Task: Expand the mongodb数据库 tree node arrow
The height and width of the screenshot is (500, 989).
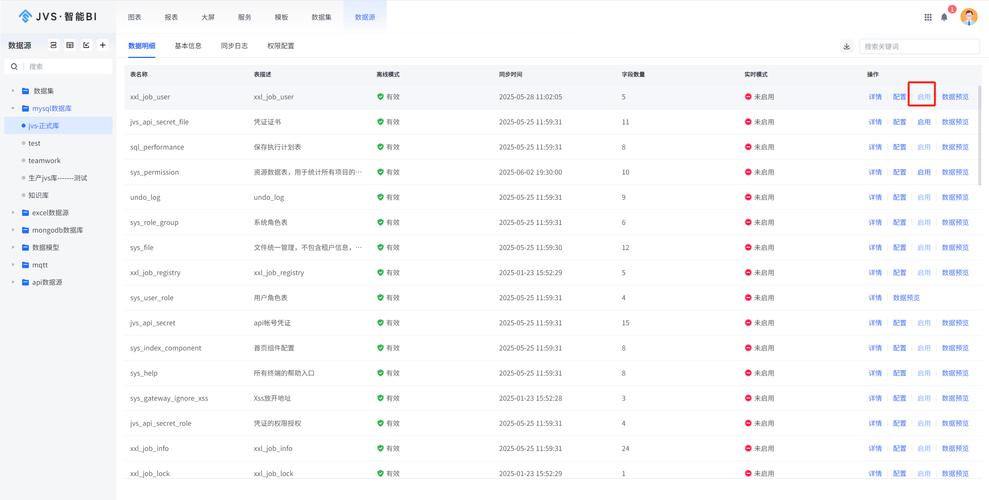Action: click(x=13, y=230)
